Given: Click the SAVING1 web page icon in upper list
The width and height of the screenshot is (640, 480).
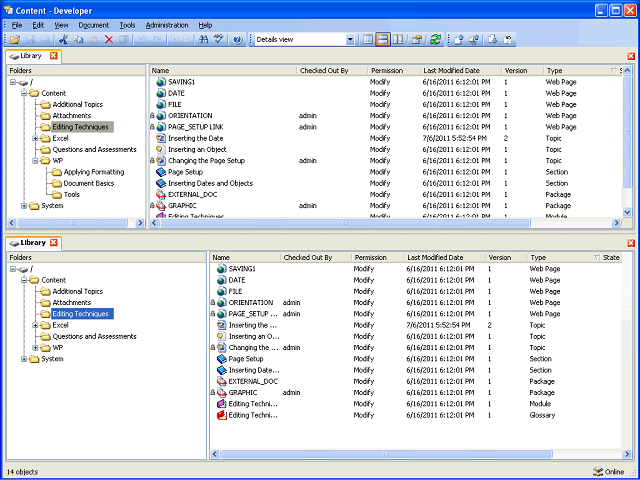Looking at the screenshot, I should [x=161, y=82].
